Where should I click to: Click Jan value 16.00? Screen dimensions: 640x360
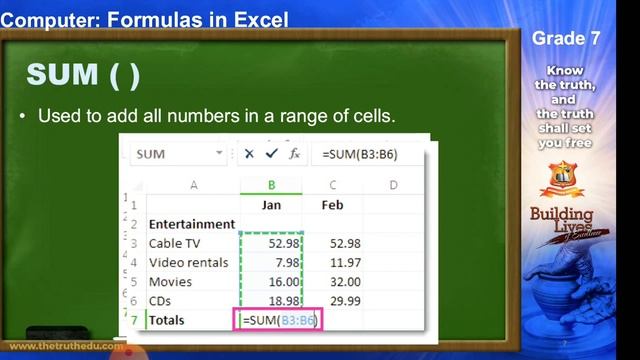pos(271,282)
